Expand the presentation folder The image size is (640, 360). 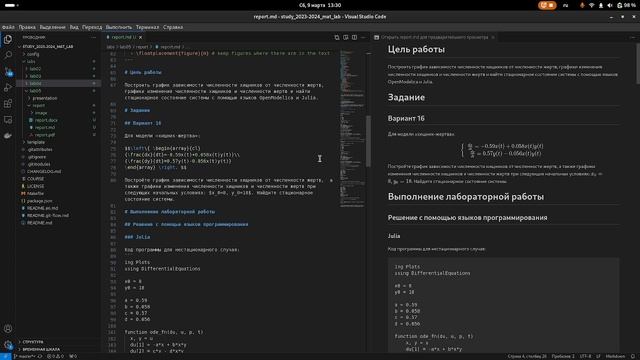pos(44,98)
